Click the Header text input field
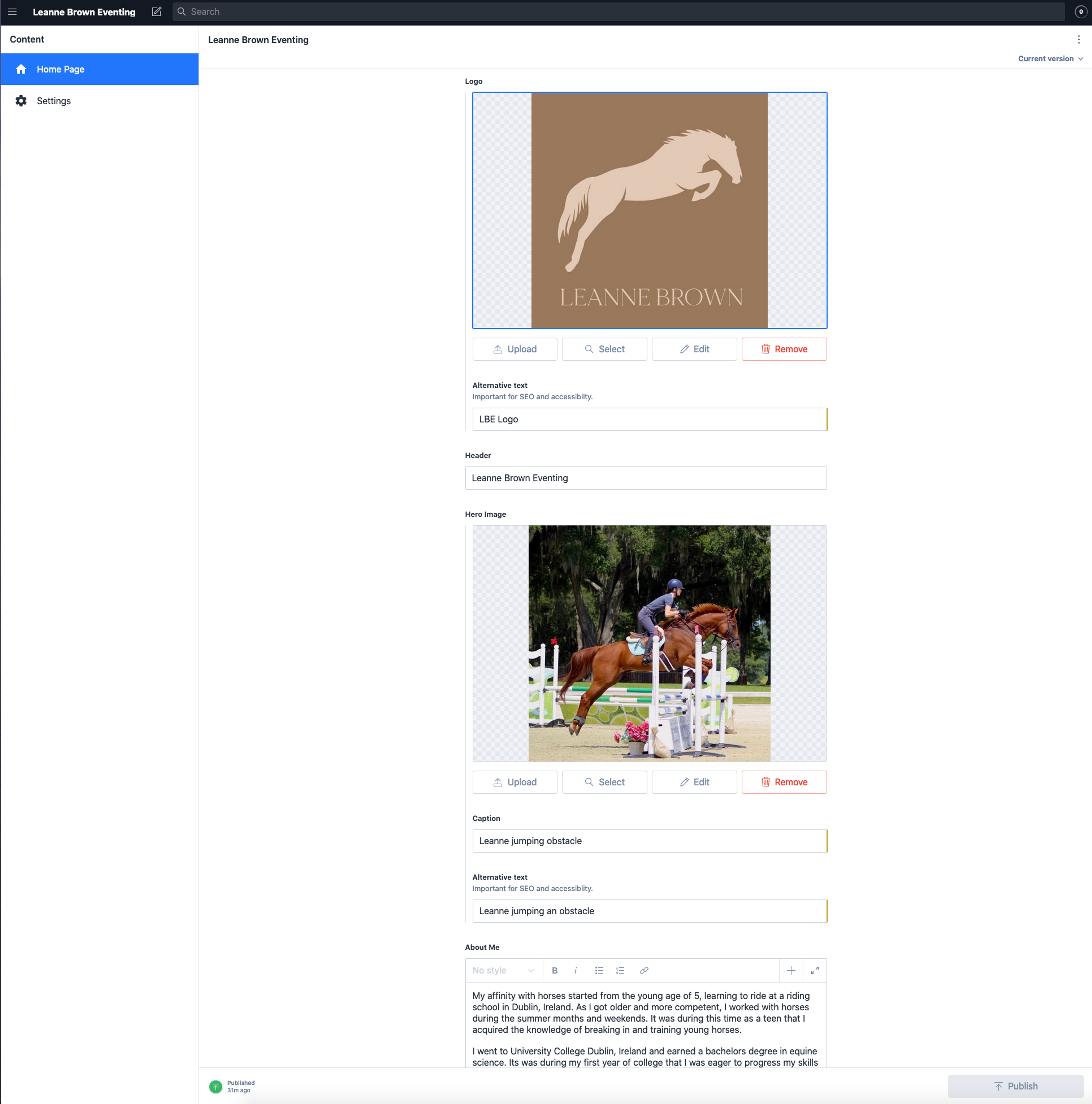1092x1104 pixels. (x=645, y=478)
